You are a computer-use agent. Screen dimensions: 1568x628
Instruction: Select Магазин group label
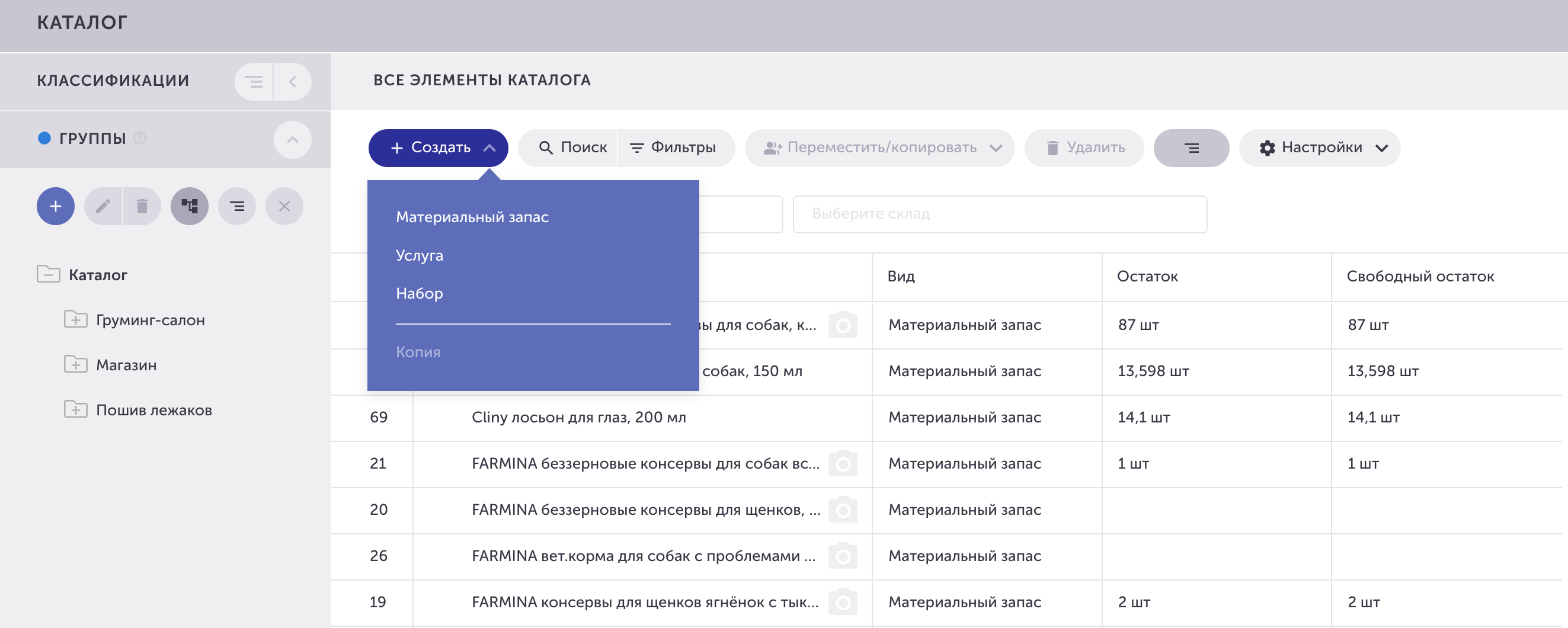point(127,365)
